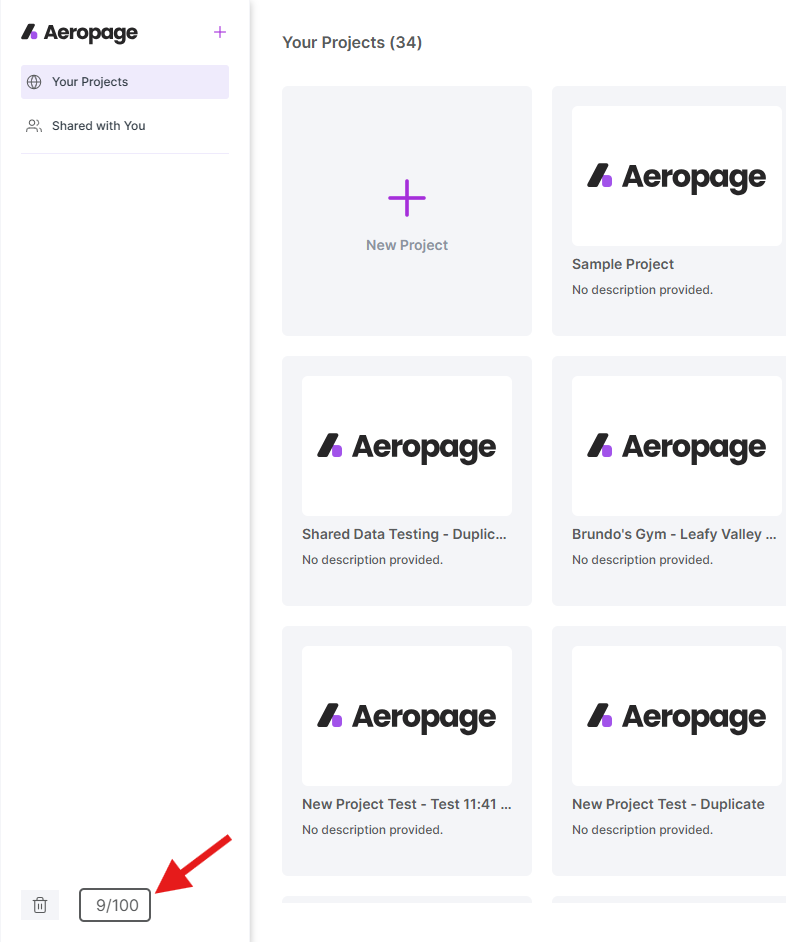Open Shared with You section

[98, 126]
